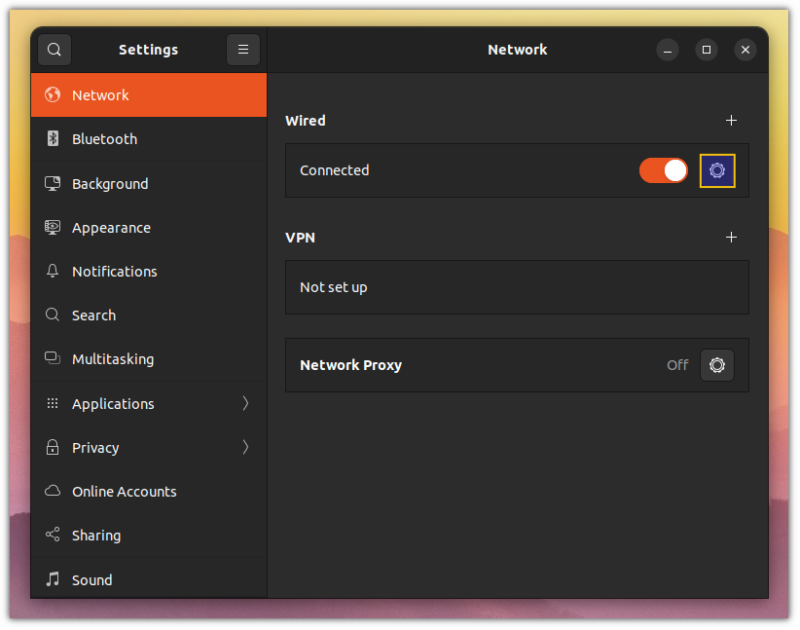Open Bluetooth settings via its sidebar icon

click(53, 139)
